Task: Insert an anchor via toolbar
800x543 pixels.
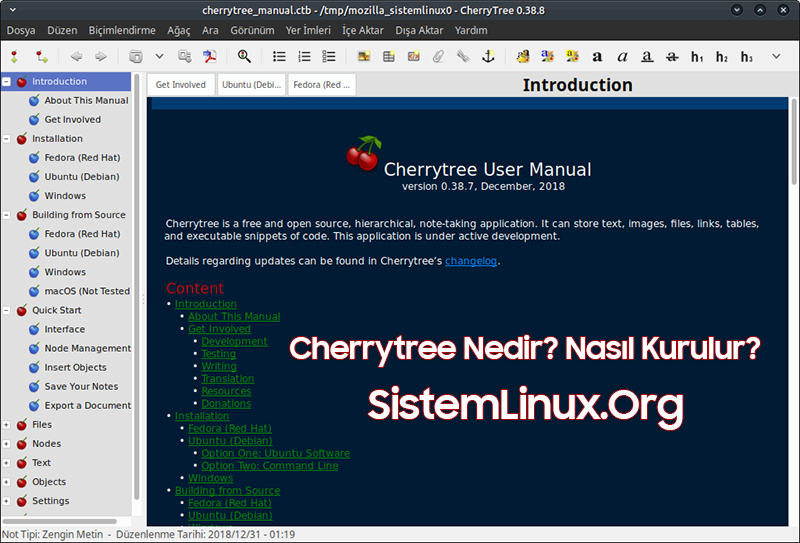Action: pyautogui.click(x=488, y=57)
